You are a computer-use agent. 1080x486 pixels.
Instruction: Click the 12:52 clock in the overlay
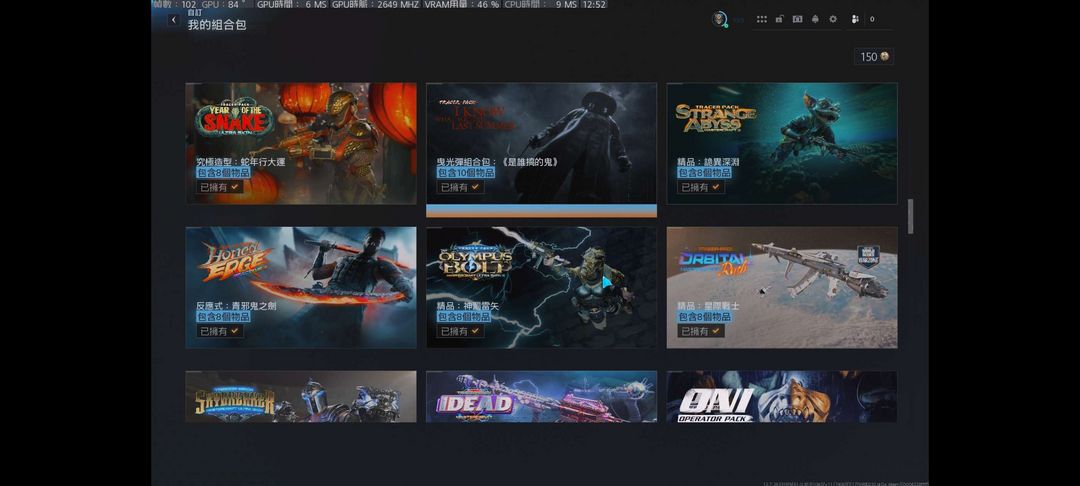coord(593,4)
